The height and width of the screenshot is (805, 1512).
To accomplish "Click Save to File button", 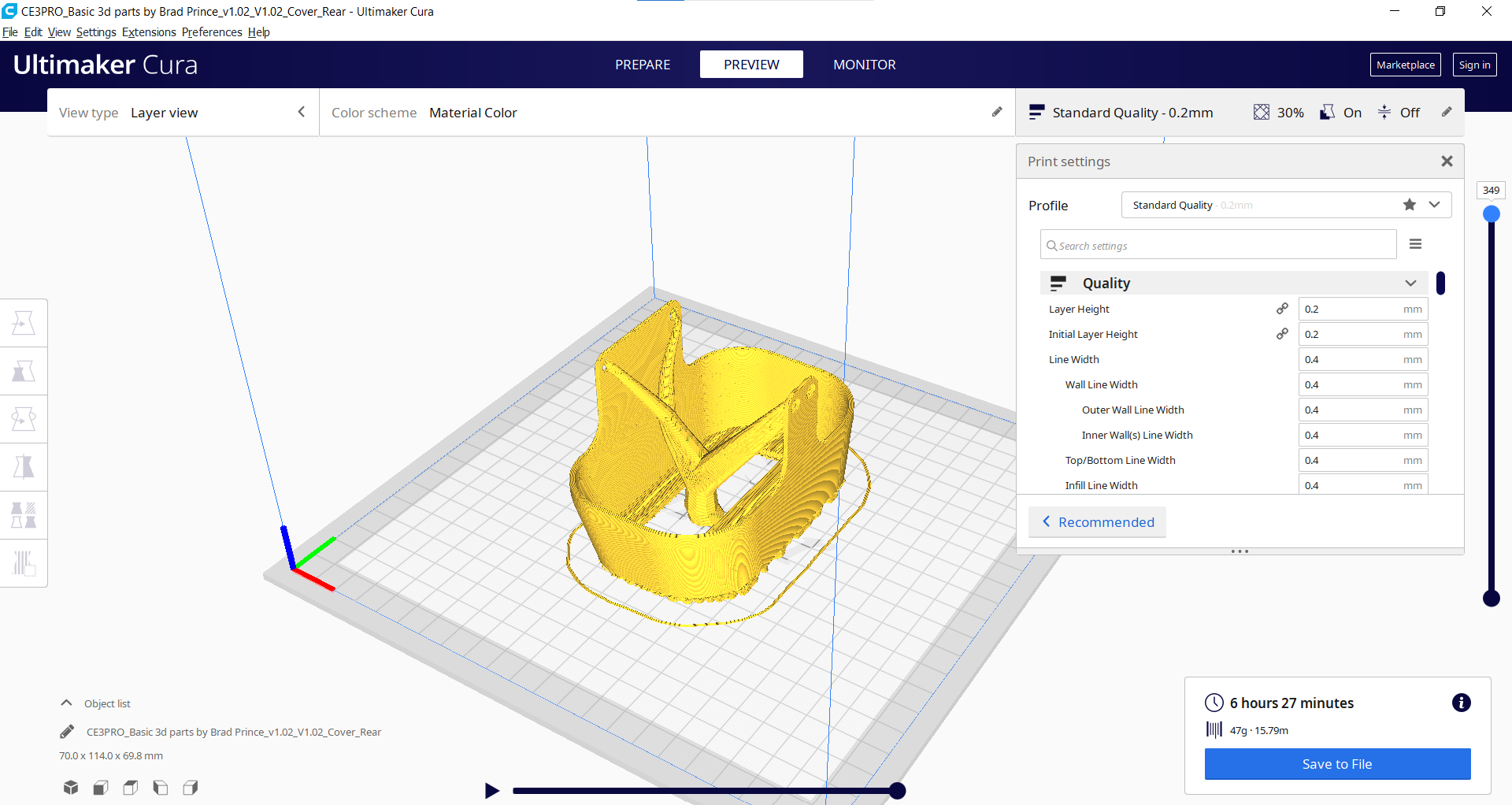I will pyautogui.click(x=1337, y=764).
